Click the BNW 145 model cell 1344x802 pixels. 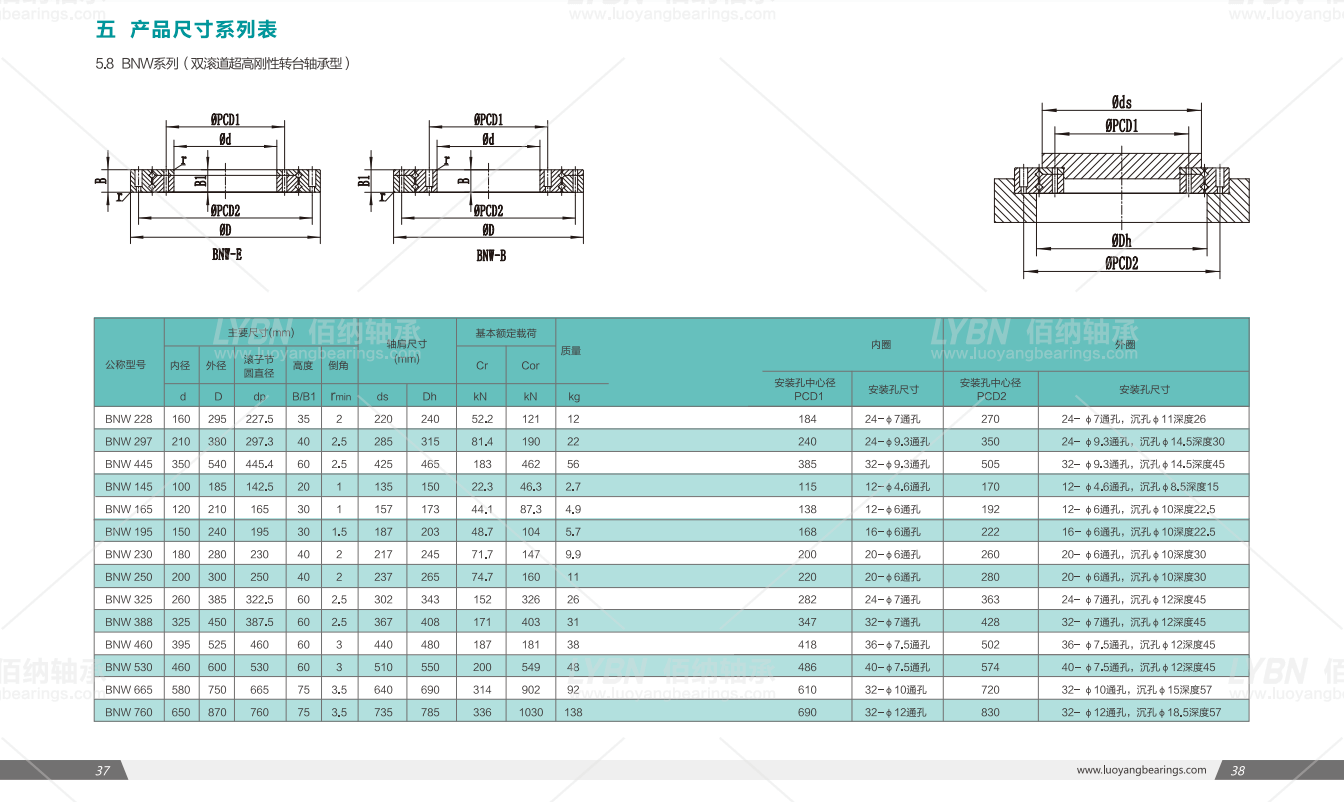pyautogui.click(x=129, y=487)
